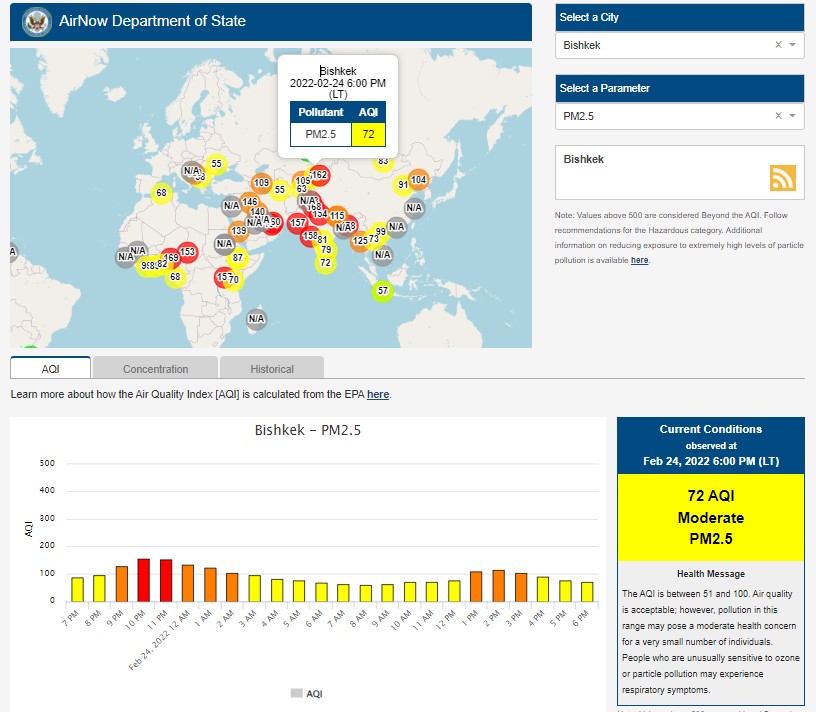The width and height of the screenshot is (816, 712).
Task: Expand the Select a Parameter dropdown arrow
Action: 793,116
